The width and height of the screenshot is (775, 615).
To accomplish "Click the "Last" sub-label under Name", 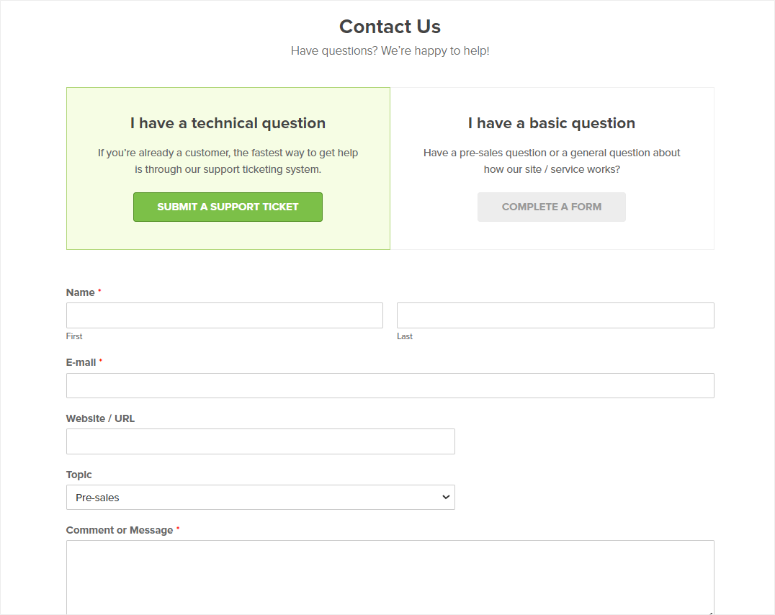I will coord(405,336).
